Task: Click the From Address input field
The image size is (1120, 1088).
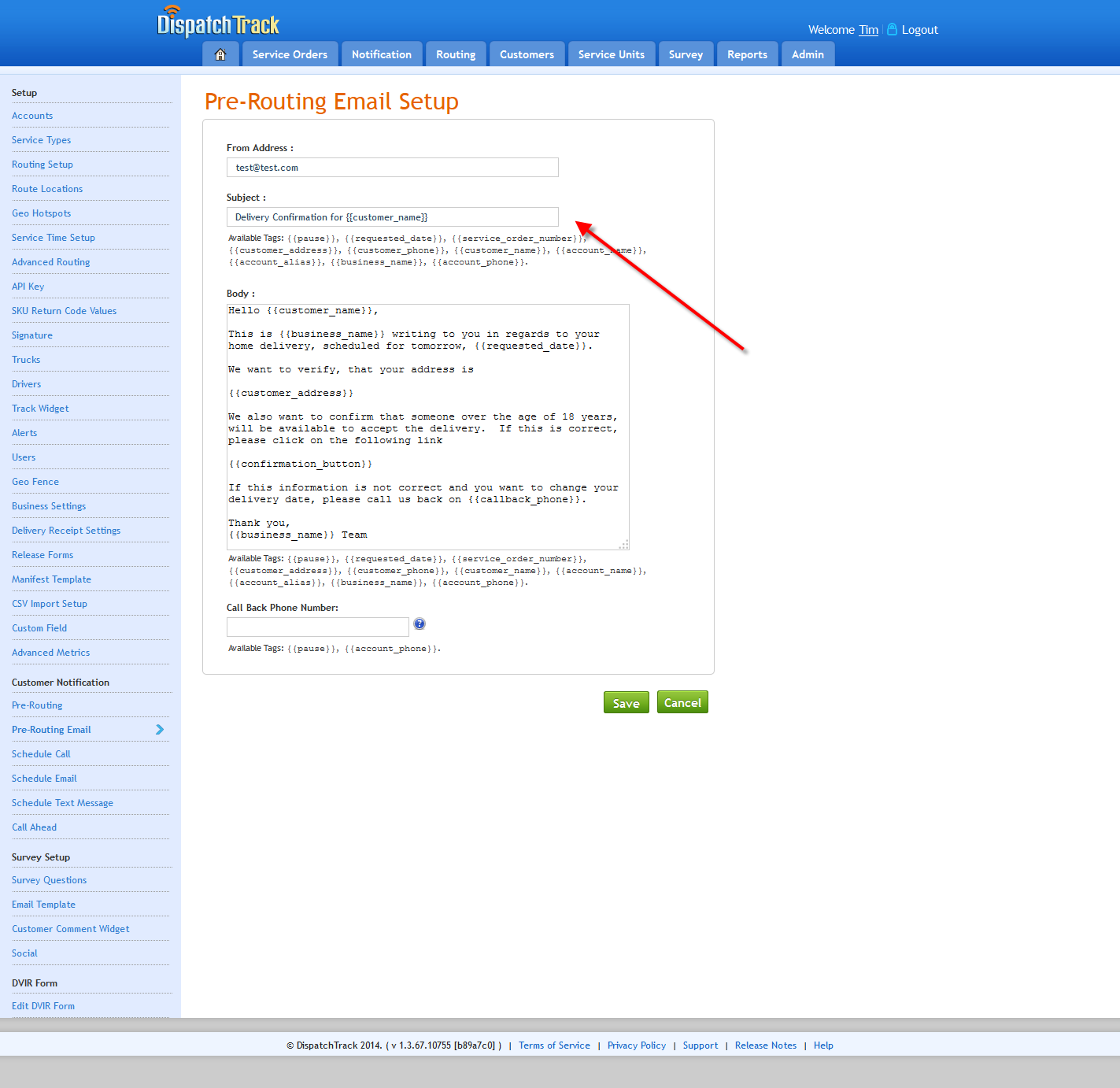Action: (x=392, y=167)
